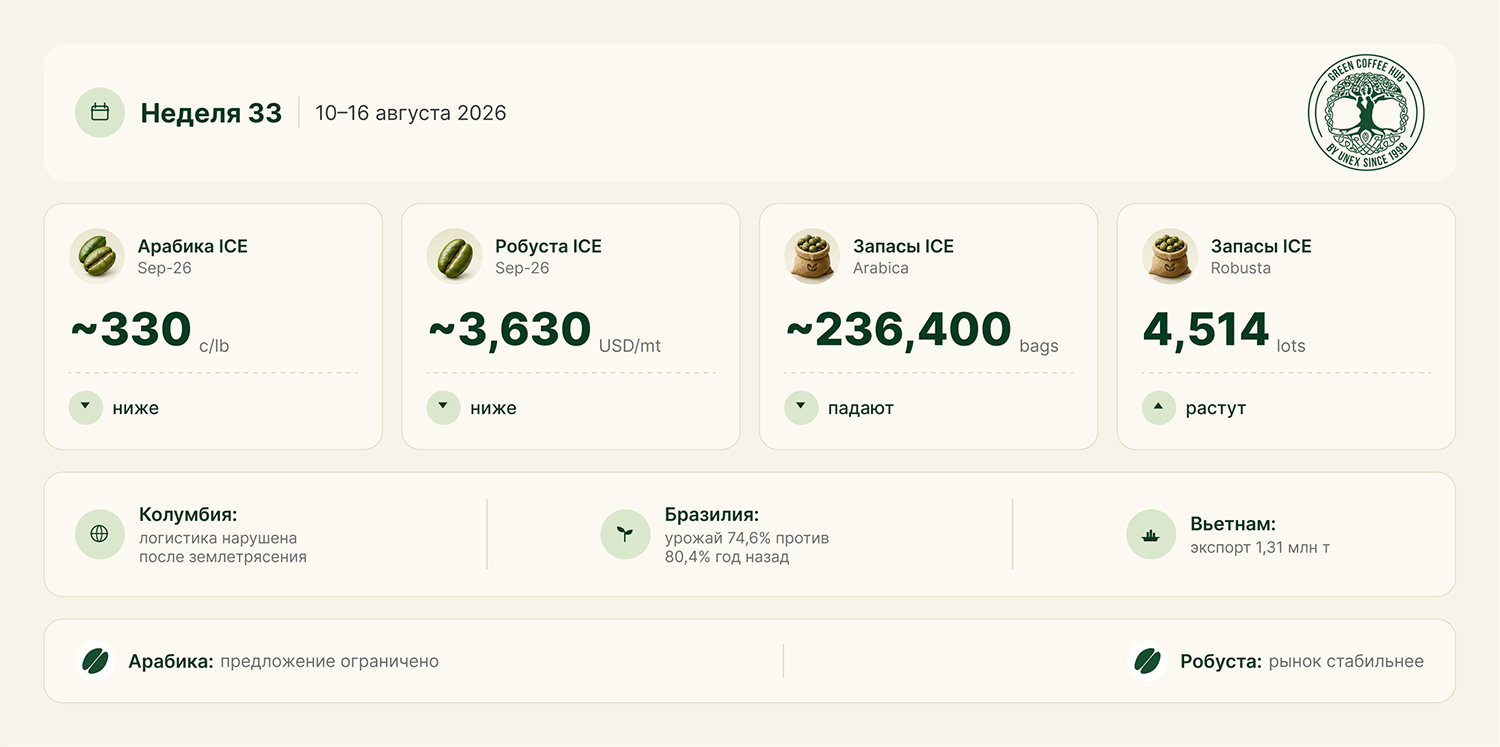Click the Робуста ICE single bean icon

tap(455, 256)
